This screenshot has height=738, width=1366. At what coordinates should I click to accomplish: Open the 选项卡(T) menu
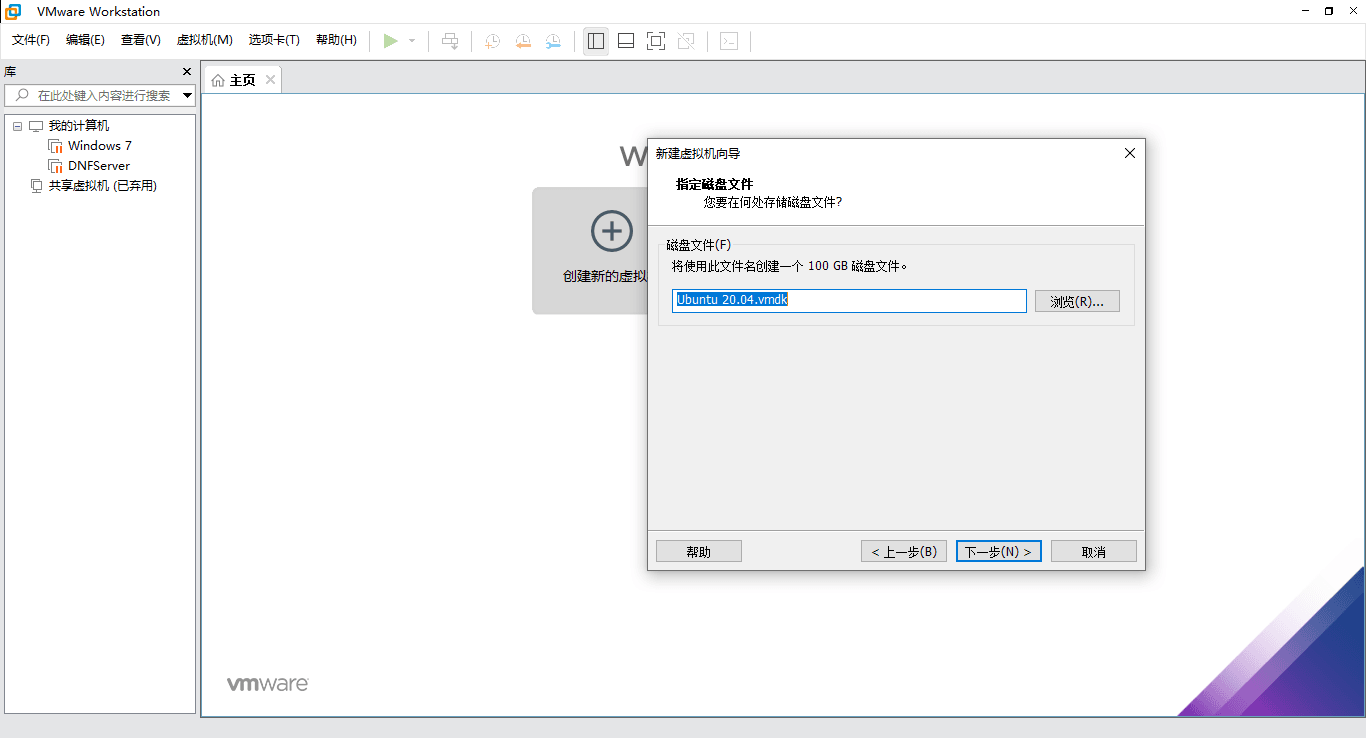click(274, 40)
